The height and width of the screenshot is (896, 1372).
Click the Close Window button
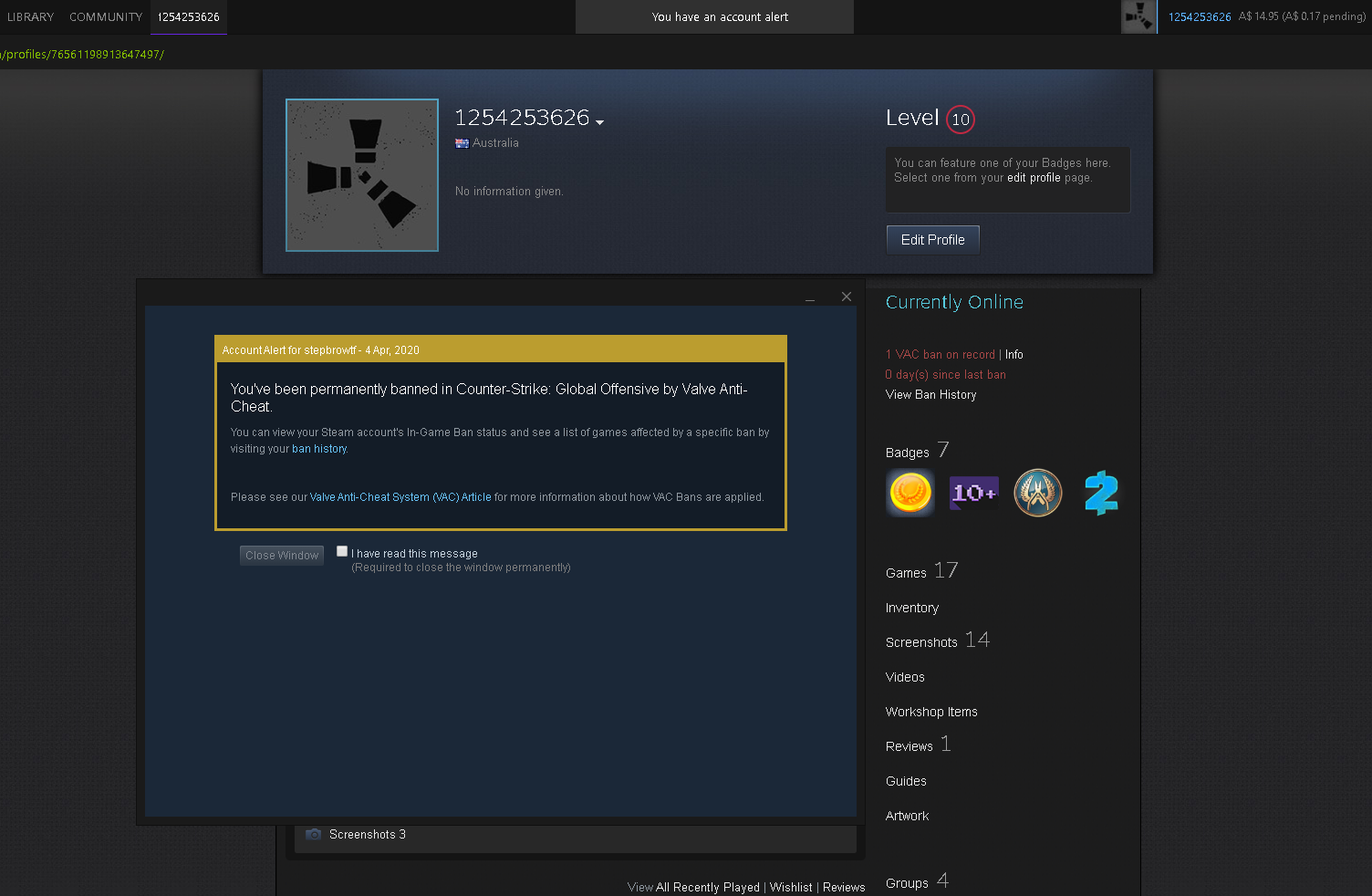pyautogui.click(x=282, y=555)
